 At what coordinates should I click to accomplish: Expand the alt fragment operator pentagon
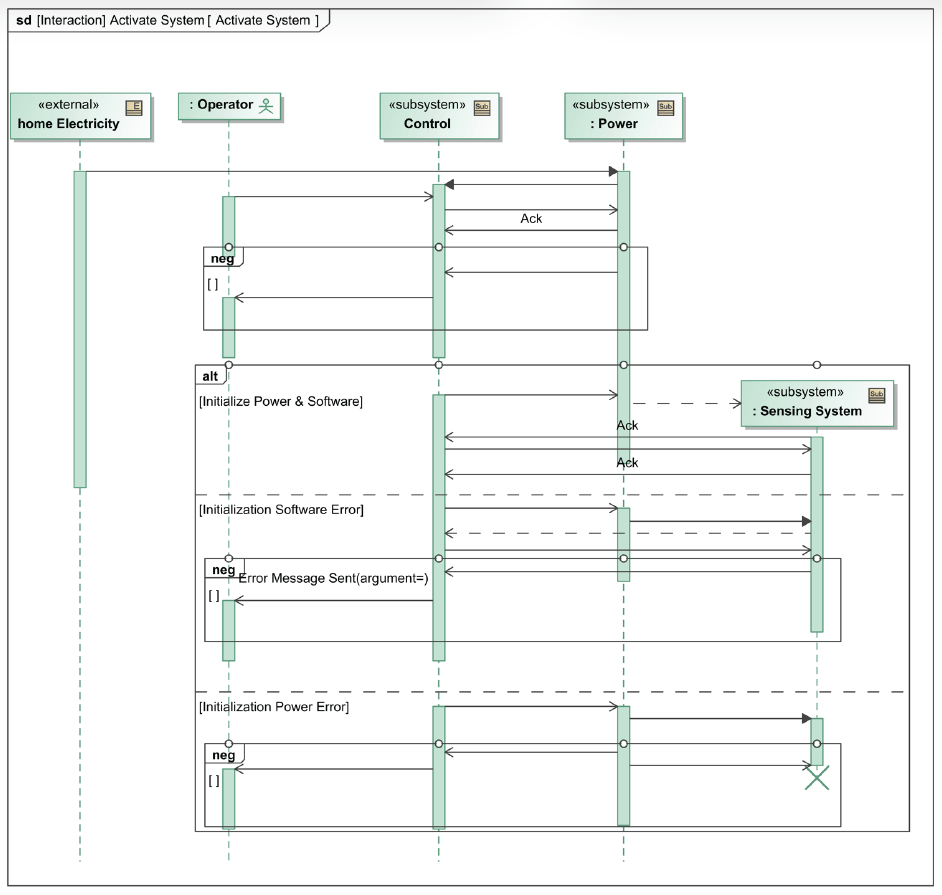[211, 375]
